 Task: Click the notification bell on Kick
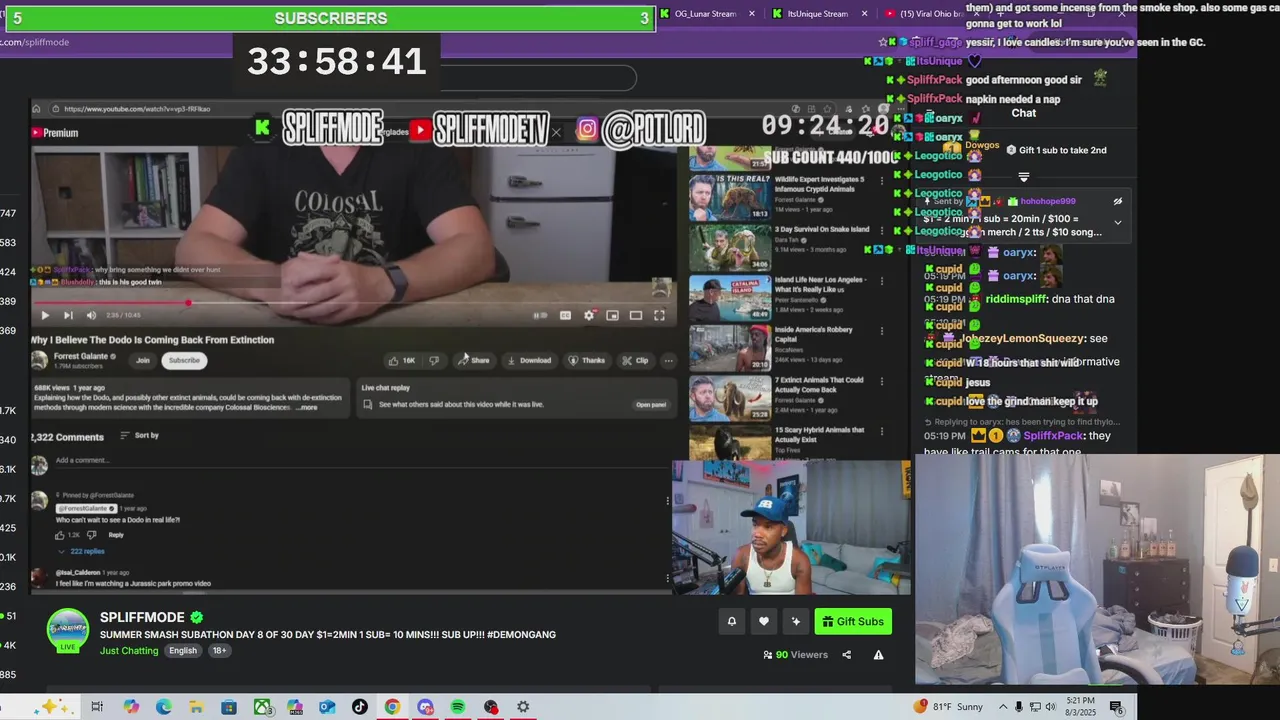click(x=731, y=622)
